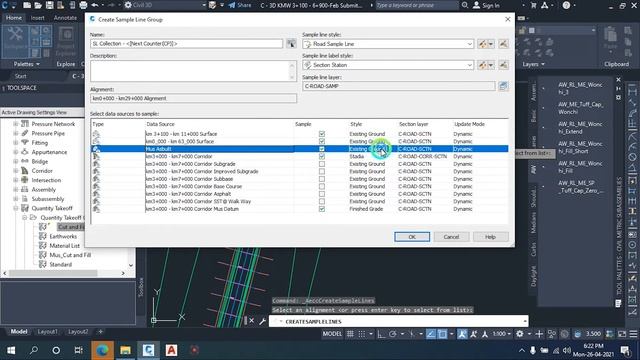The image size is (640, 360).
Task: Click the sample line group Name field
Action: point(187,44)
